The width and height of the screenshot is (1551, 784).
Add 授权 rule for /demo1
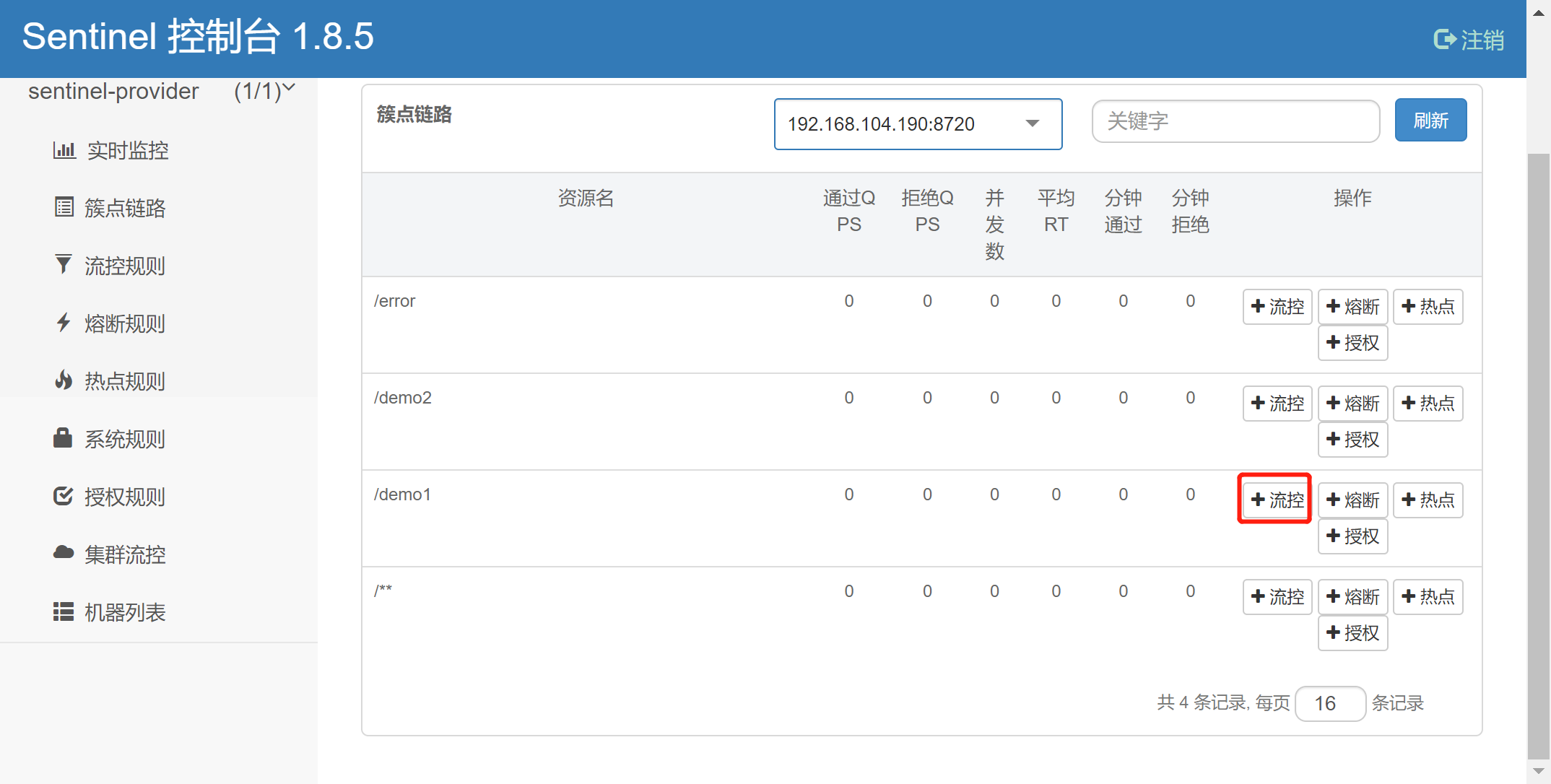point(1352,536)
